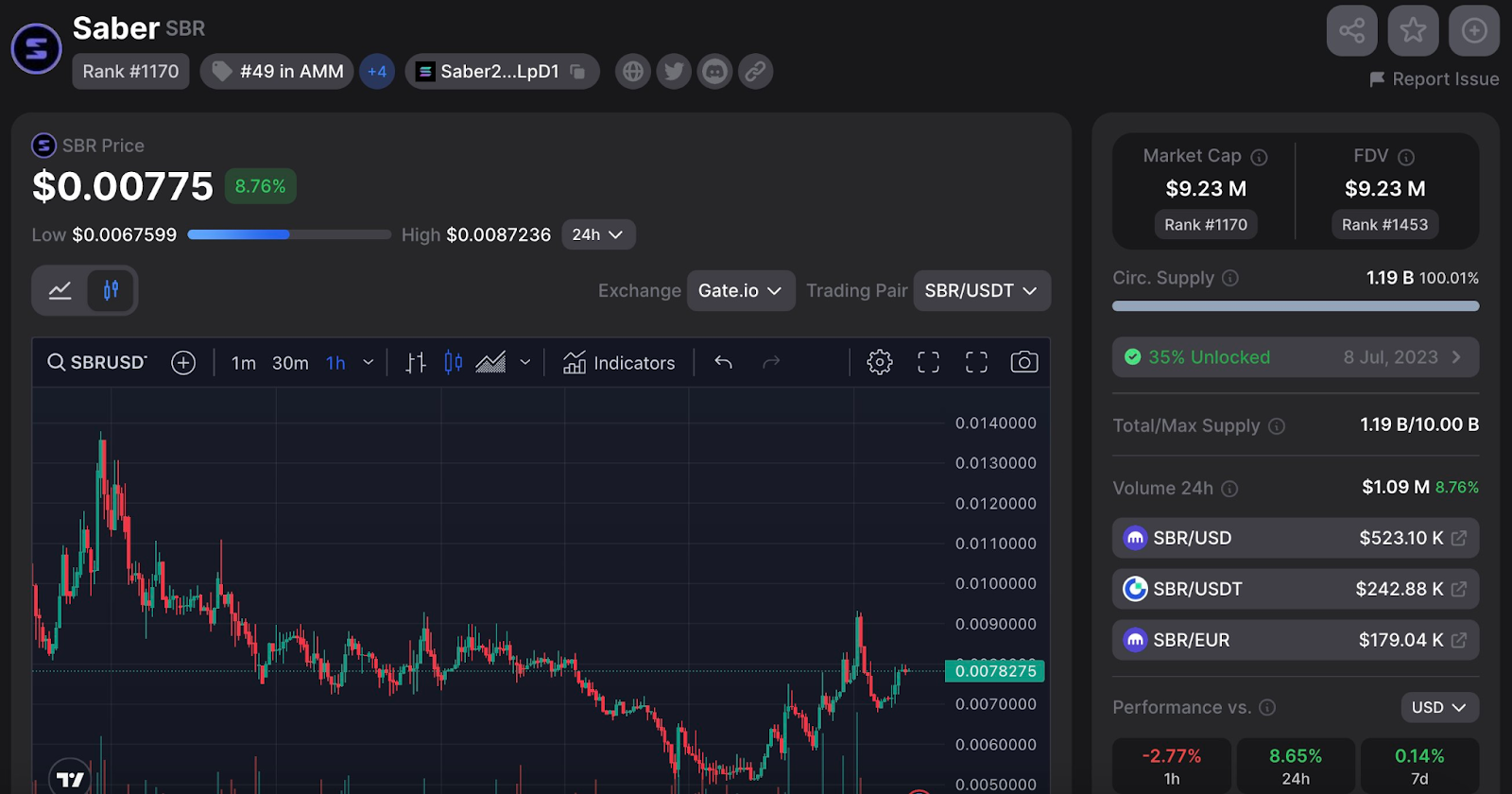Open the SBR/USDT trading pair dropdown

coord(982,291)
